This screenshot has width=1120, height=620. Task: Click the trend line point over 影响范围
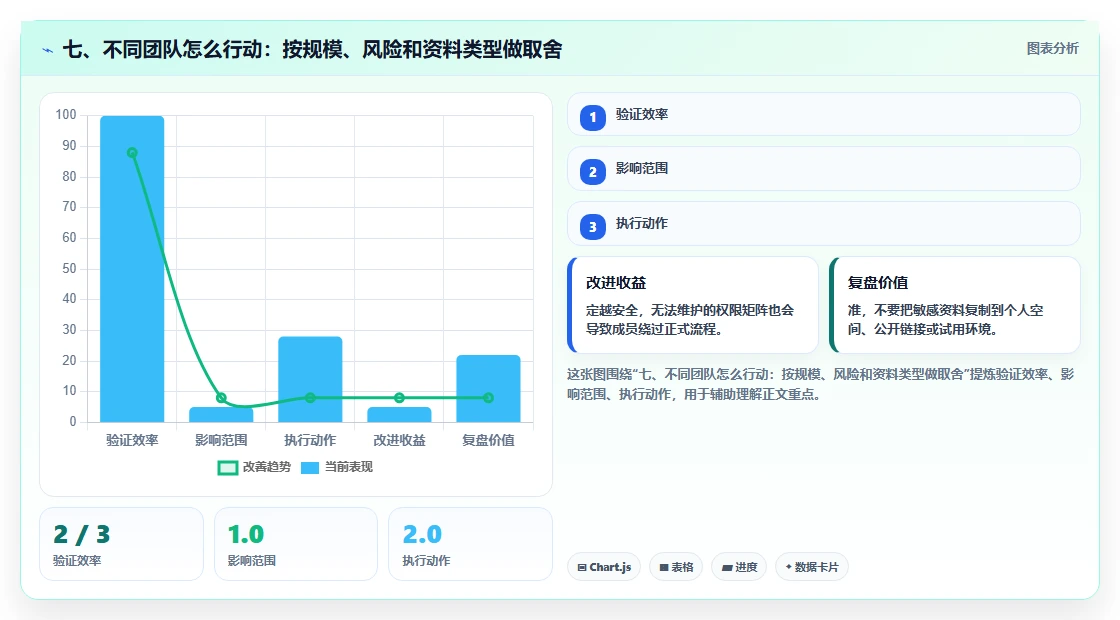pyautogui.click(x=221, y=398)
